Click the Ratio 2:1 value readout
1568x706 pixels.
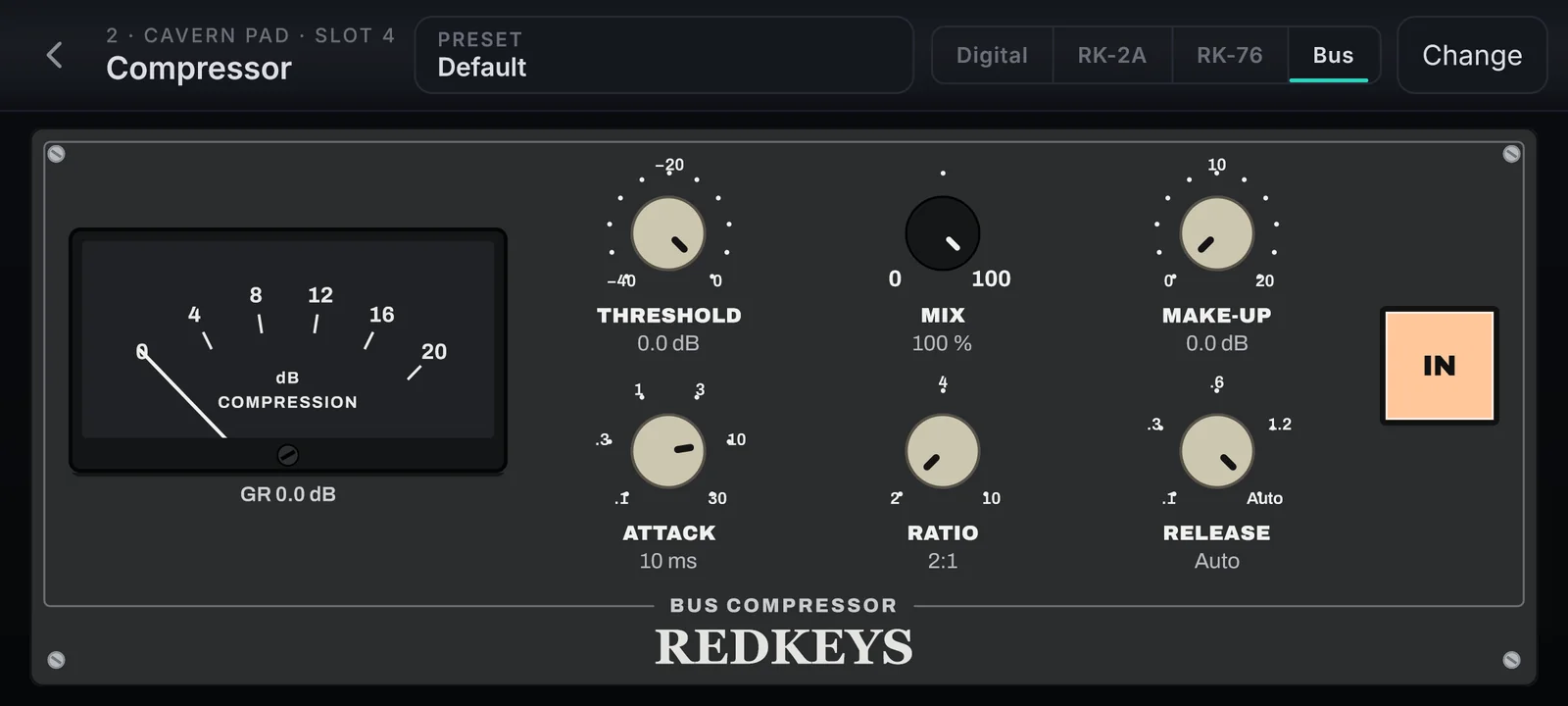[943, 561]
